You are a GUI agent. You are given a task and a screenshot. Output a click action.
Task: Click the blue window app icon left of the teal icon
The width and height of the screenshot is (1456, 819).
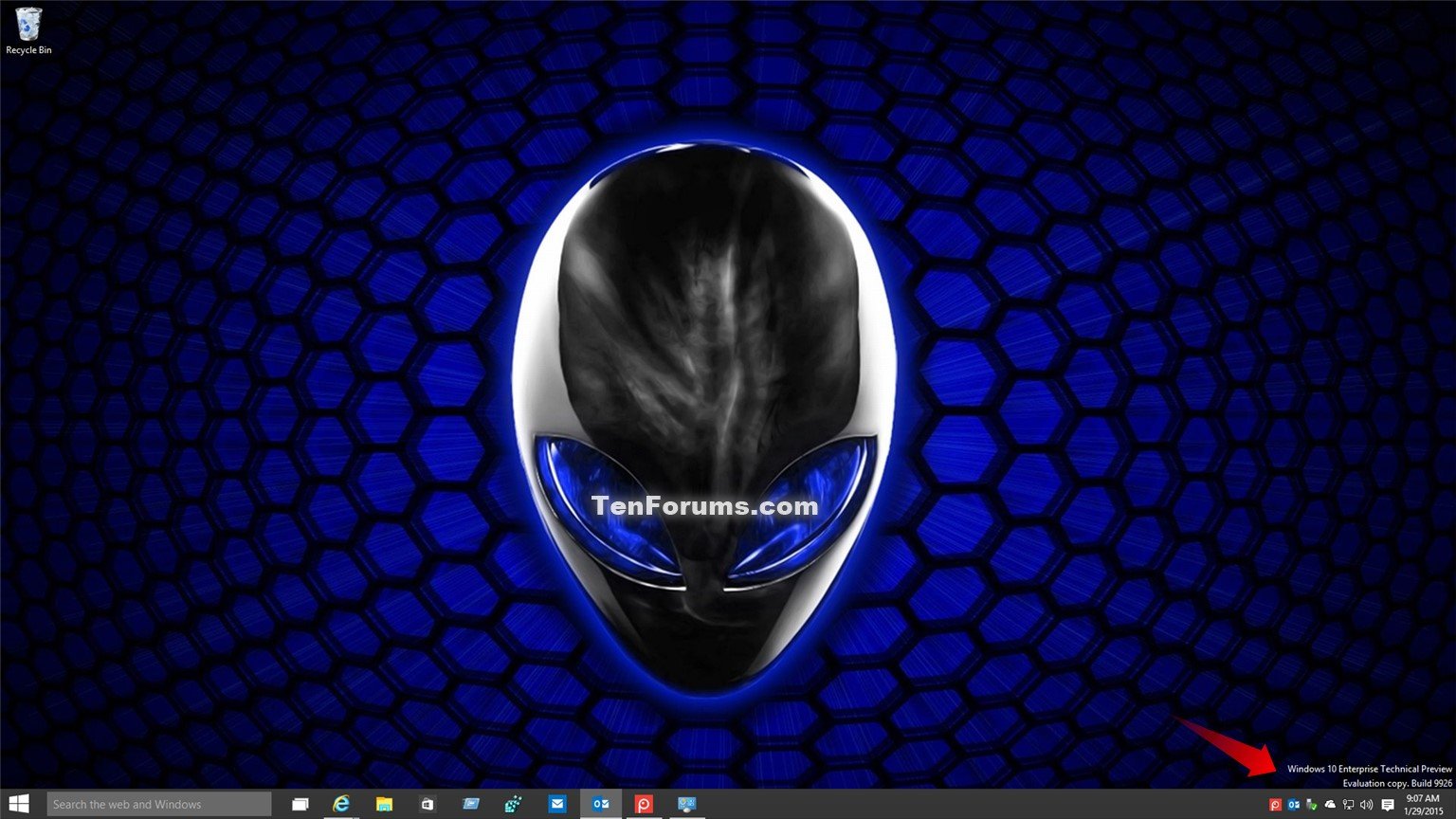(x=471, y=804)
